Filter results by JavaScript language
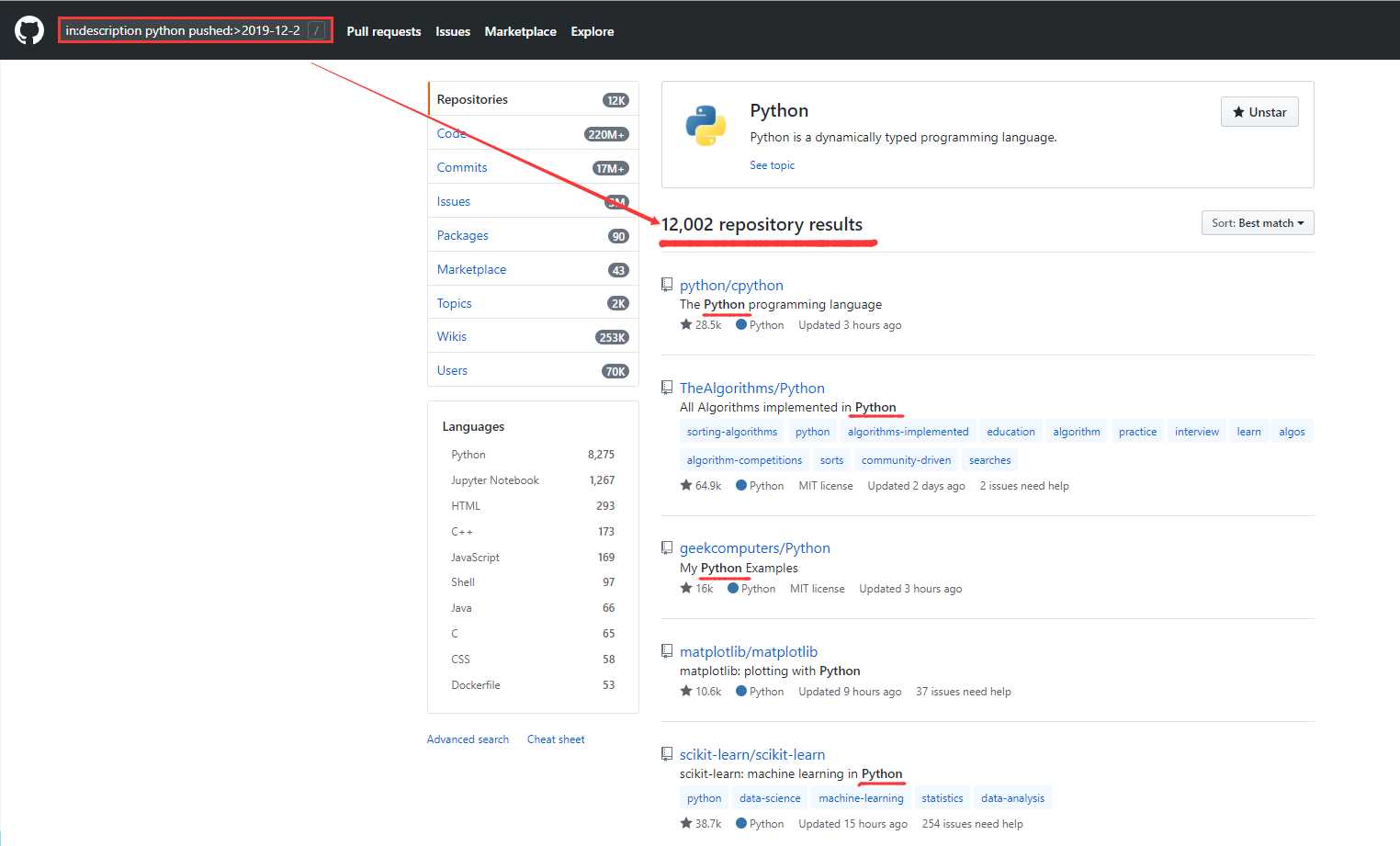This screenshot has height=846, width=1400. click(533, 558)
